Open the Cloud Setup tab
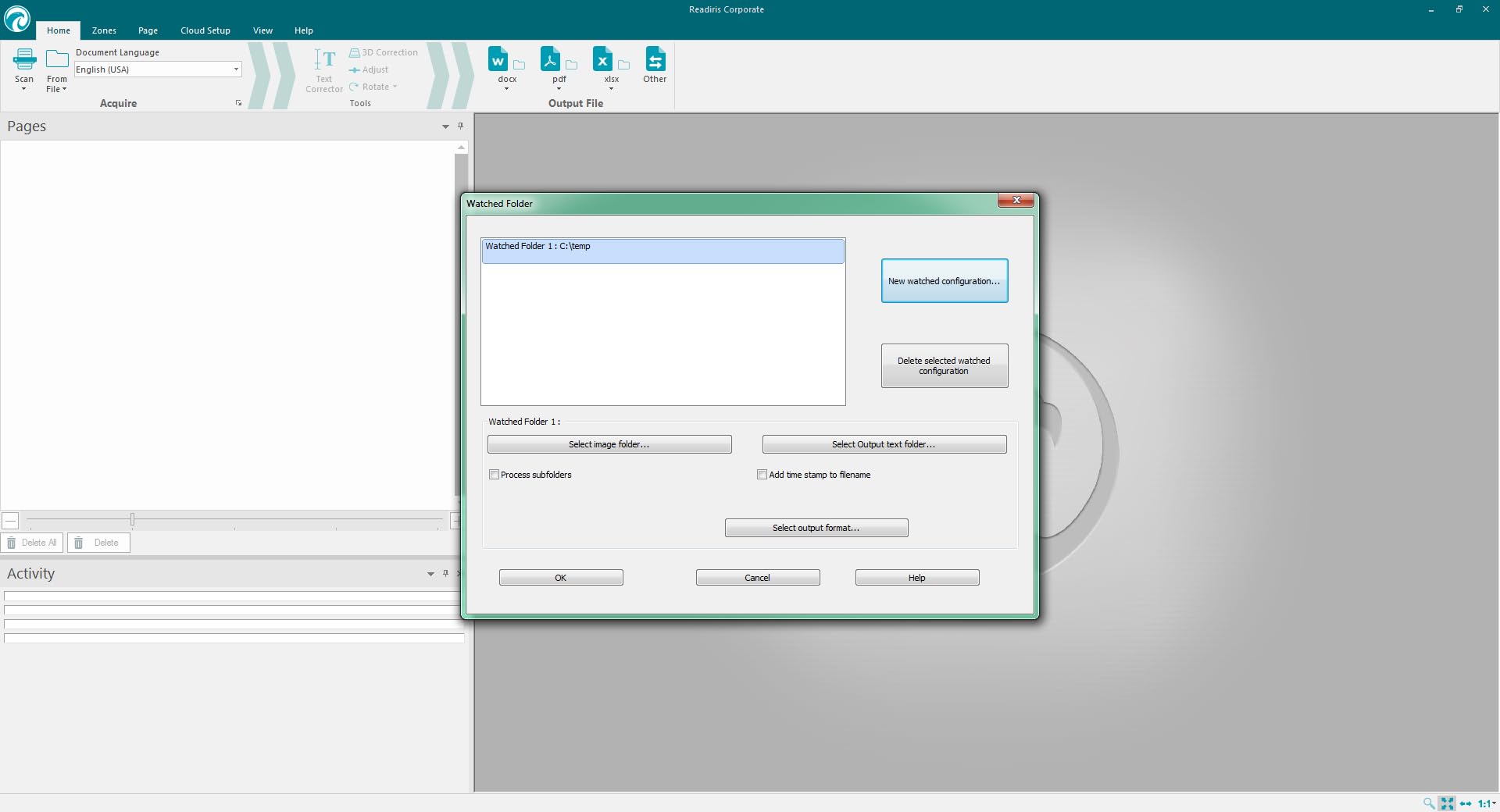The height and width of the screenshot is (812, 1500). (x=205, y=30)
